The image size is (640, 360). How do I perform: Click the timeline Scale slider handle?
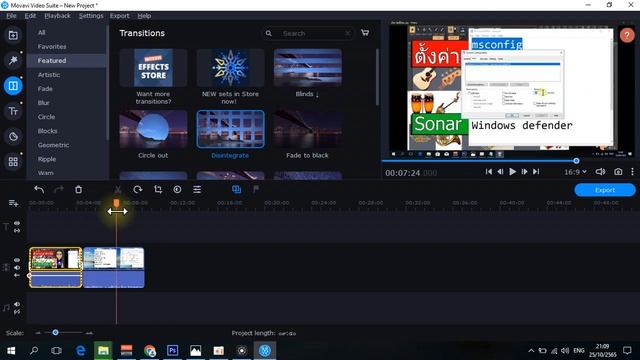click(x=55, y=333)
